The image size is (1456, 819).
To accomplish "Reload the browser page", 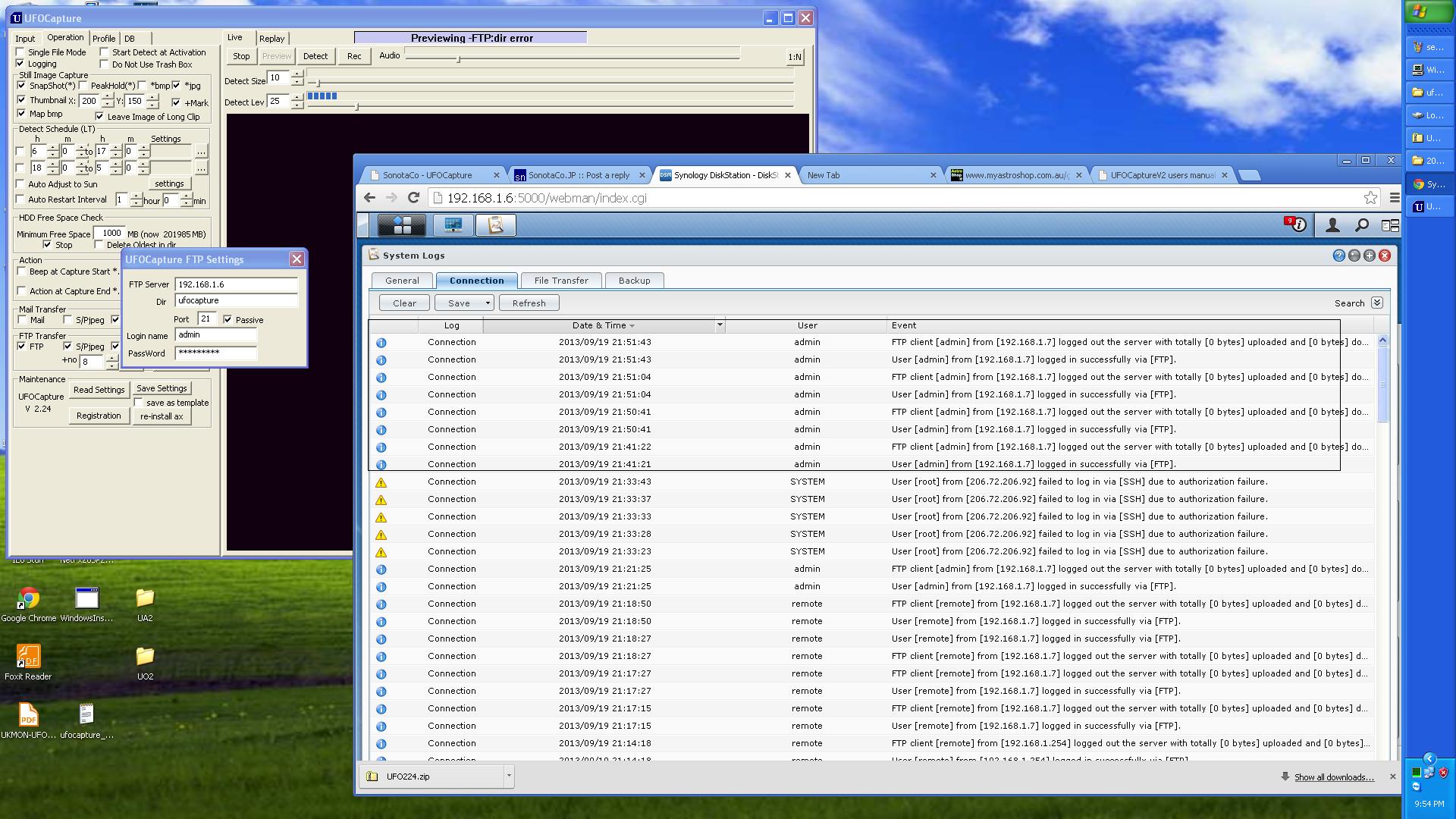I will click(413, 198).
